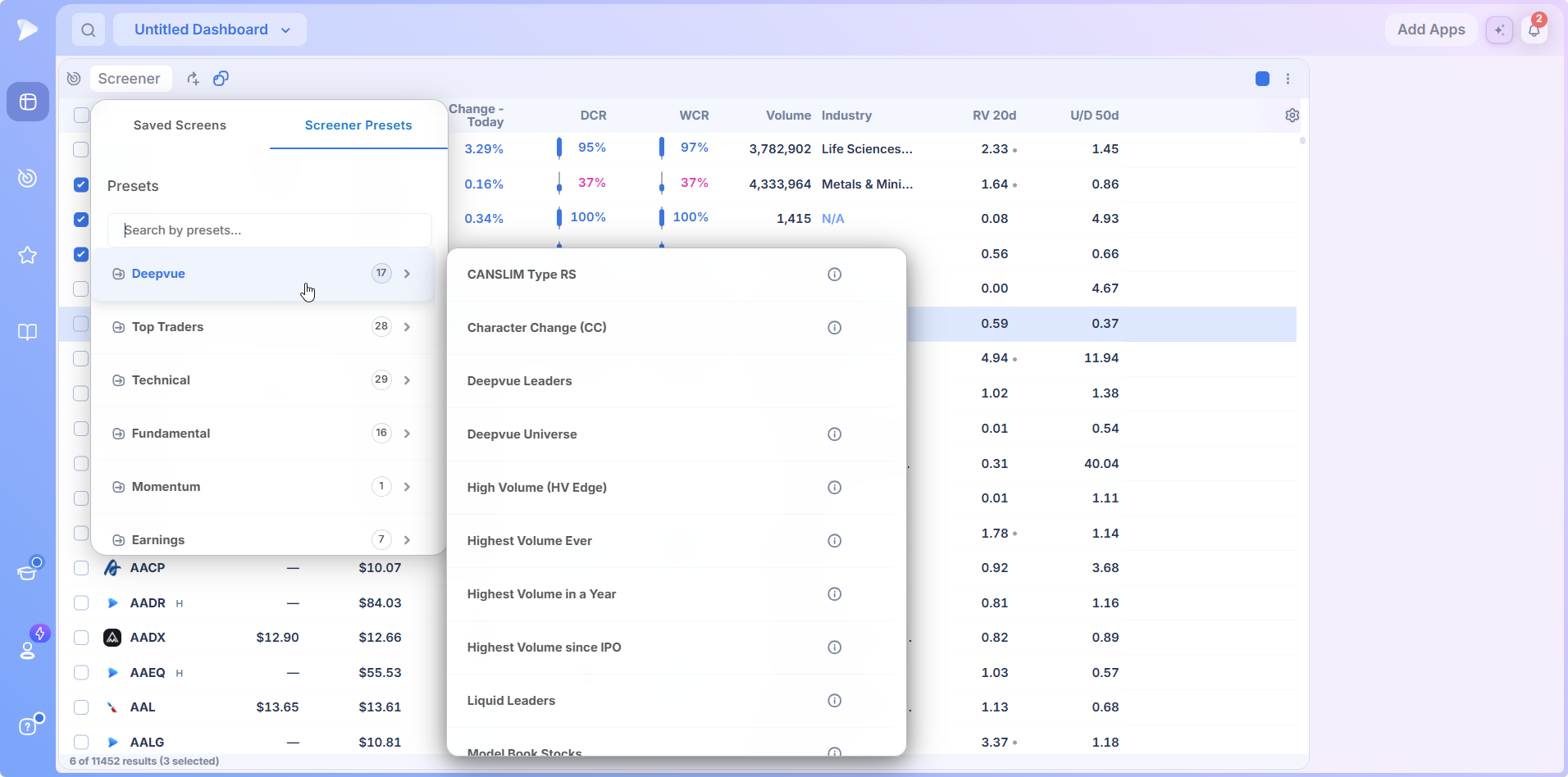Open the help question mark icon
This screenshot has width=1568, height=777.
[x=28, y=726]
